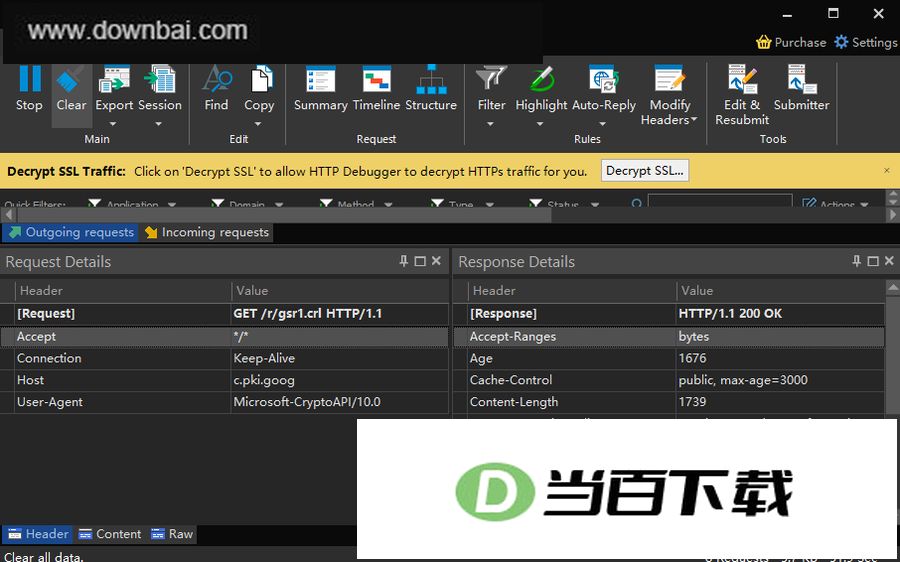
Task: Maximize the Request Details panel
Action: [x=420, y=261]
